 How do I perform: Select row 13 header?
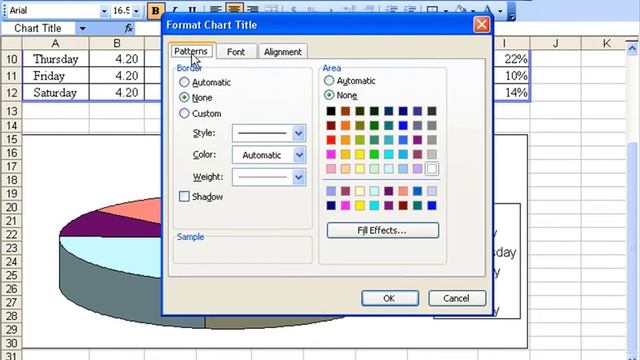(x=11, y=111)
